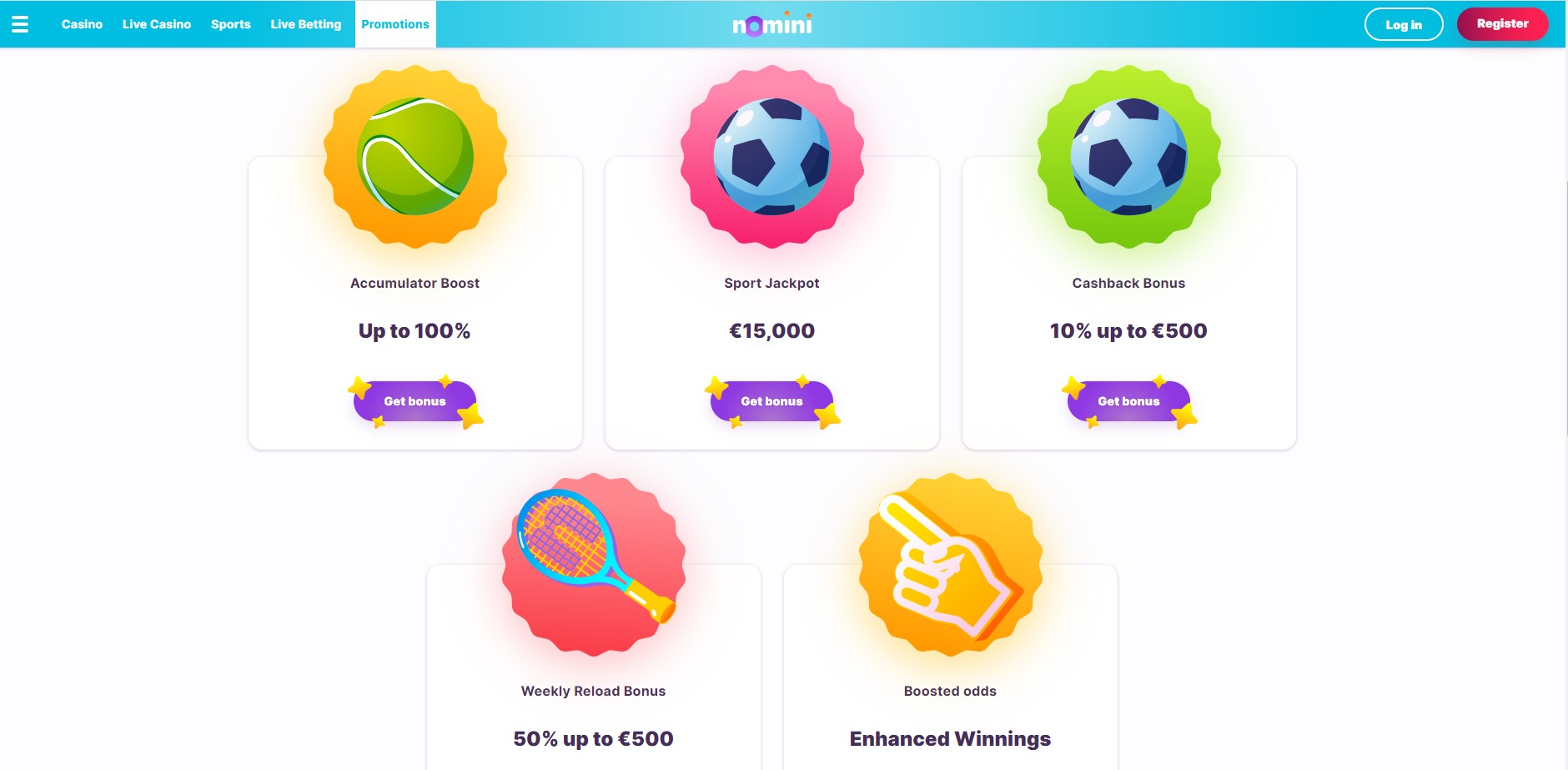
Task: Open the Sports section
Action: 231,24
